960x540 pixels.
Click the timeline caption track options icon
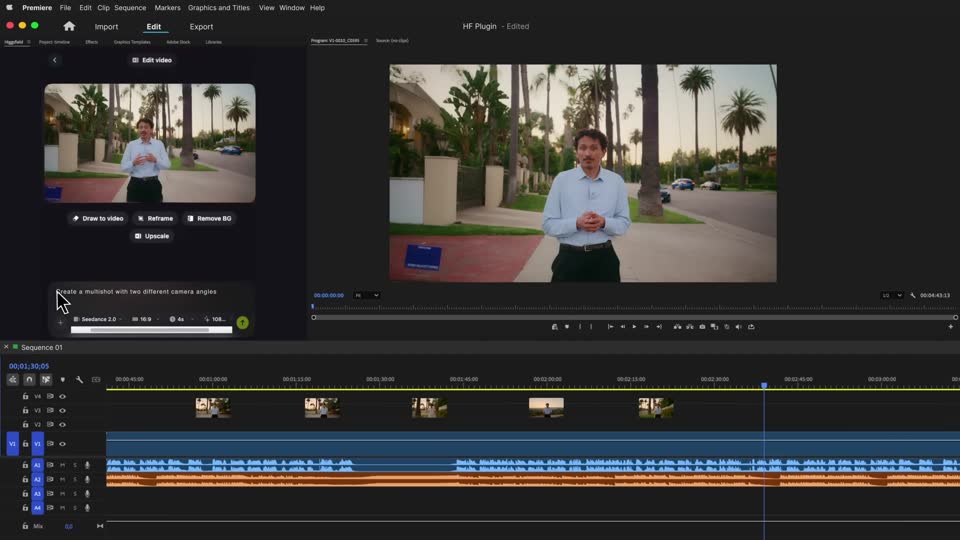tap(96, 380)
